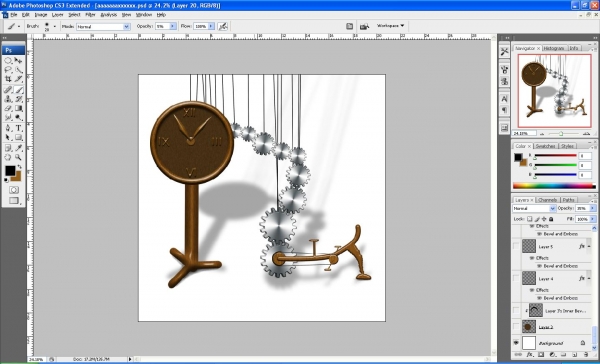Select the Brush tool in the toolbox
This screenshot has height=364, width=600.
click(x=18, y=90)
